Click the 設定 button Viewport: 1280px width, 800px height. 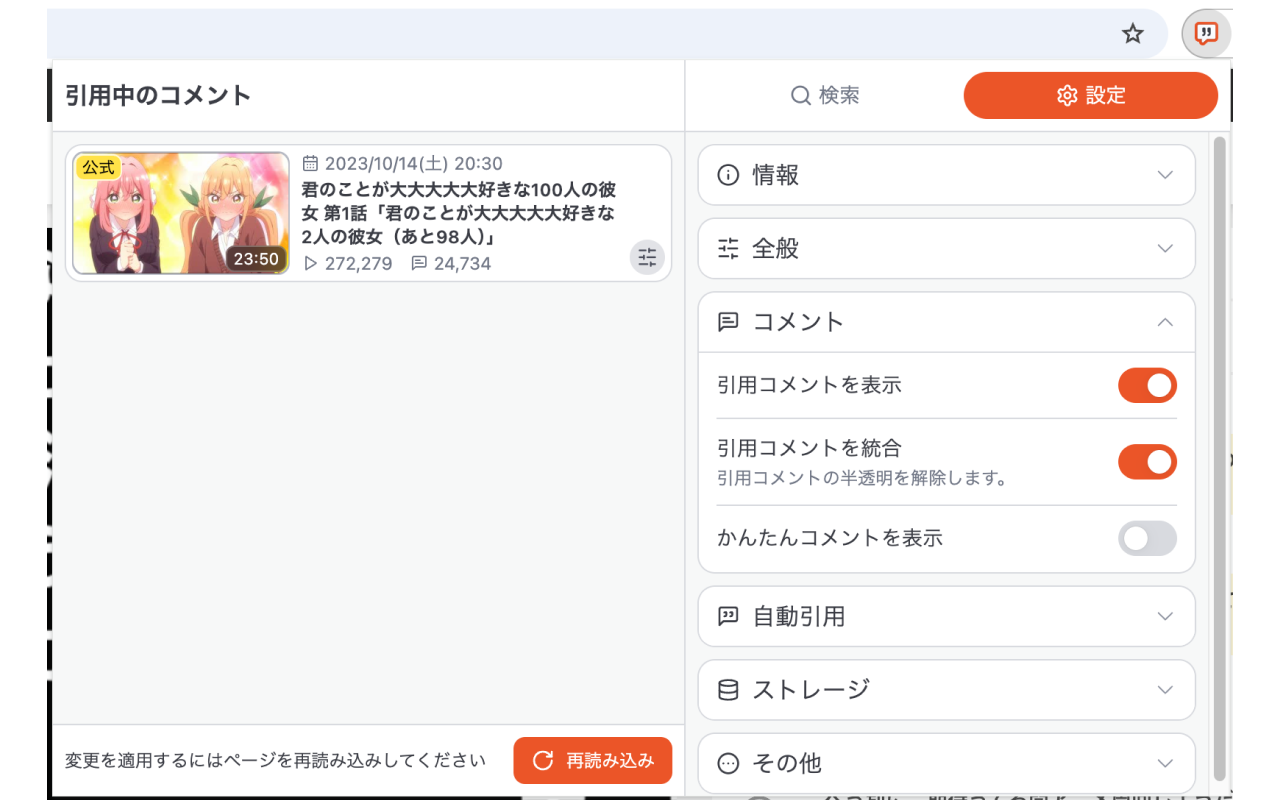(1090, 95)
